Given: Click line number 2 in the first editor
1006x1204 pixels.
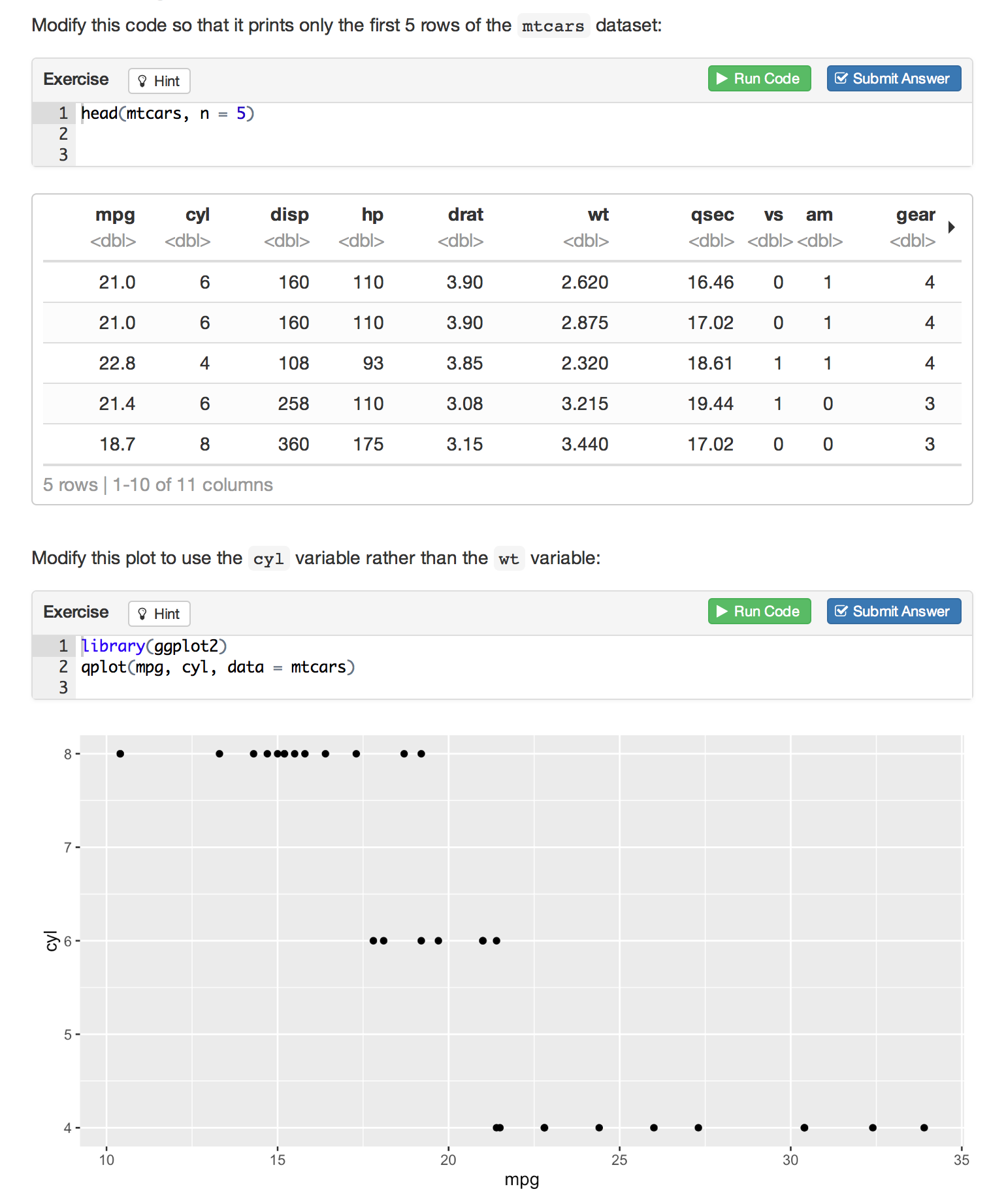Looking at the screenshot, I should (x=63, y=135).
